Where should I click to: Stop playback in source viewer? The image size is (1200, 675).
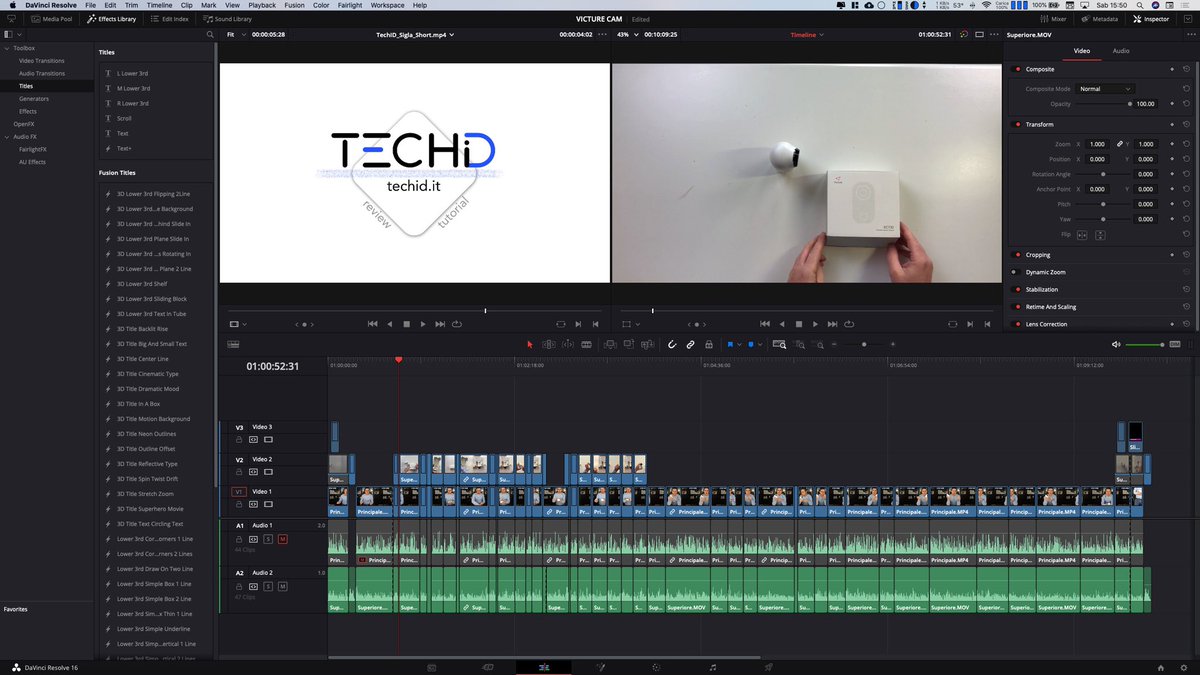point(406,324)
